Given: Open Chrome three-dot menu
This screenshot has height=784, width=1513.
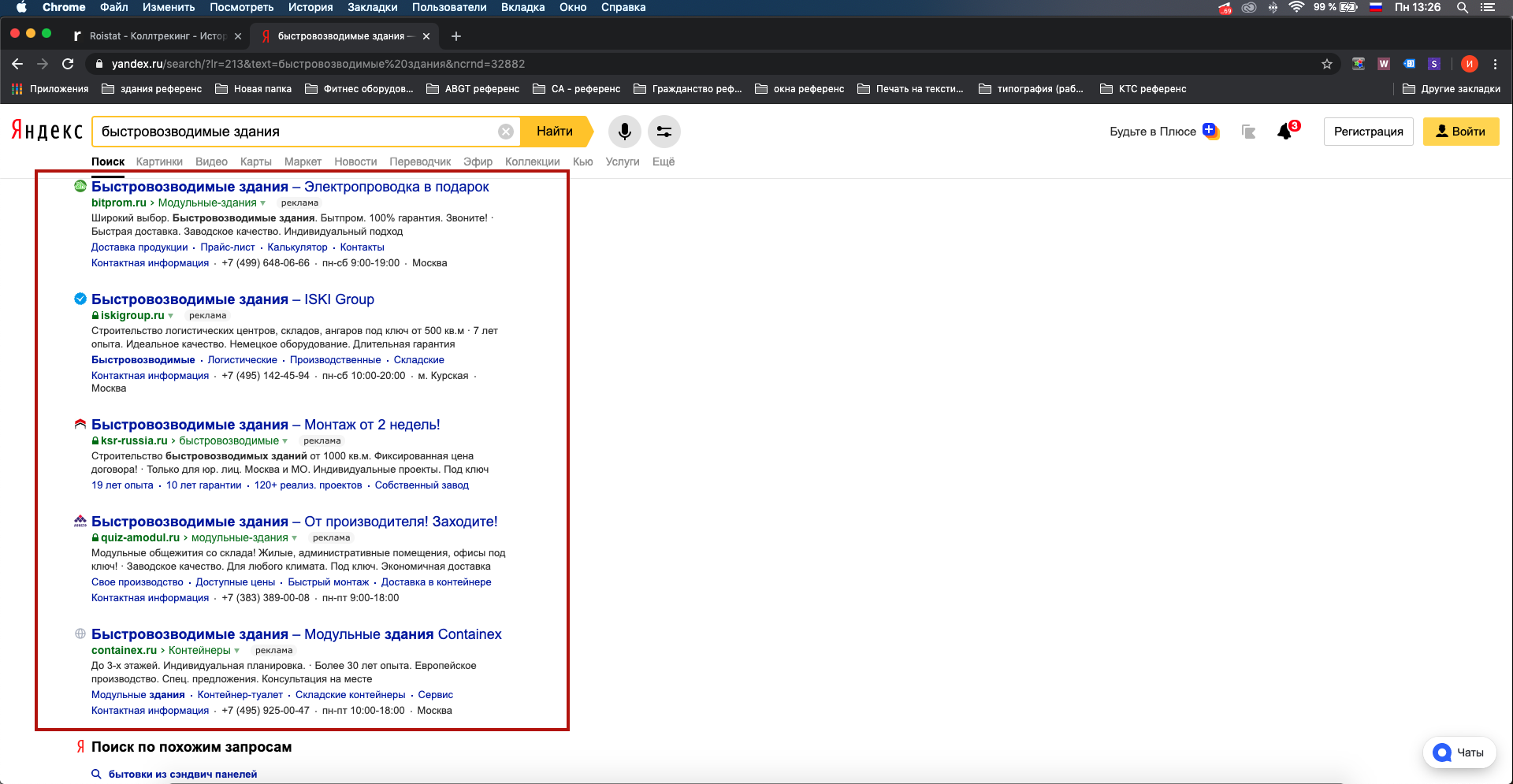Looking at the screenshot, I should (1495, 64).
